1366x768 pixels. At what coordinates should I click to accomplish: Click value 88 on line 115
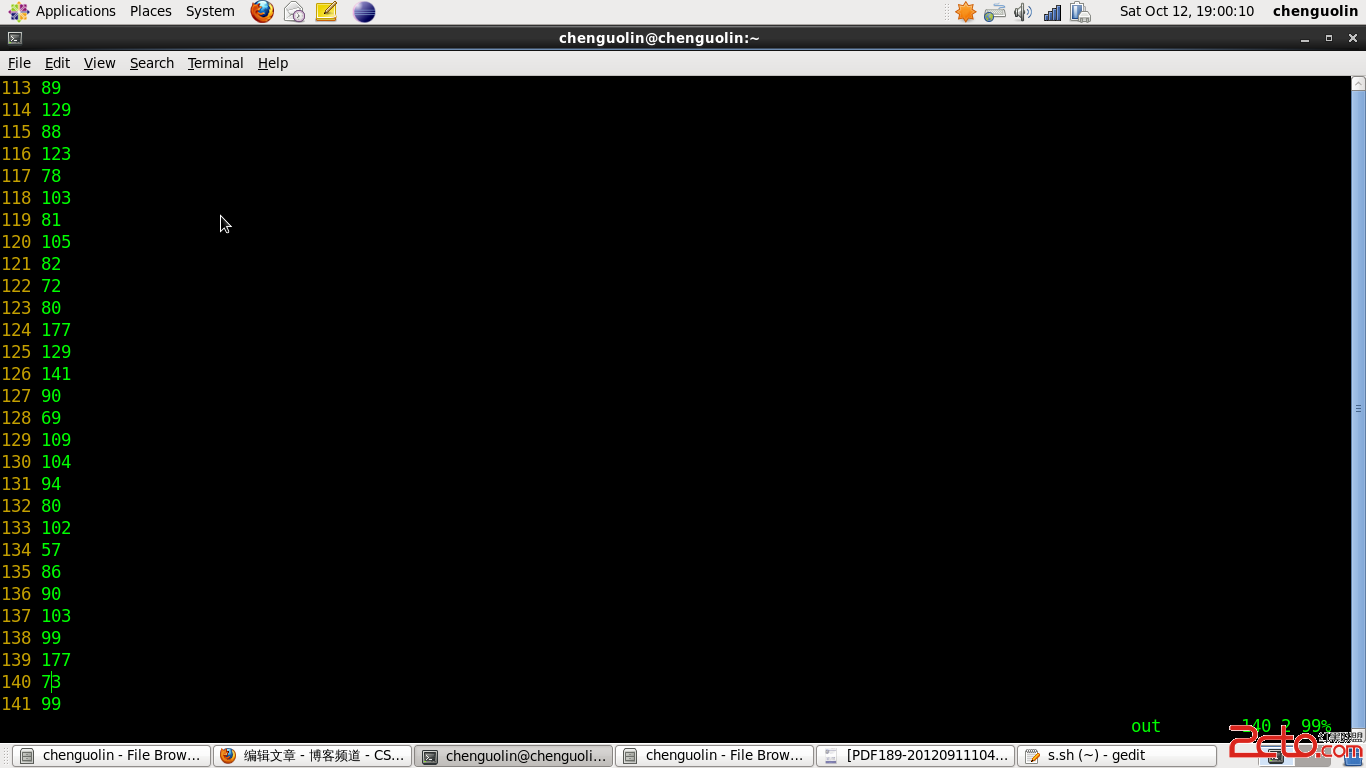51,132
